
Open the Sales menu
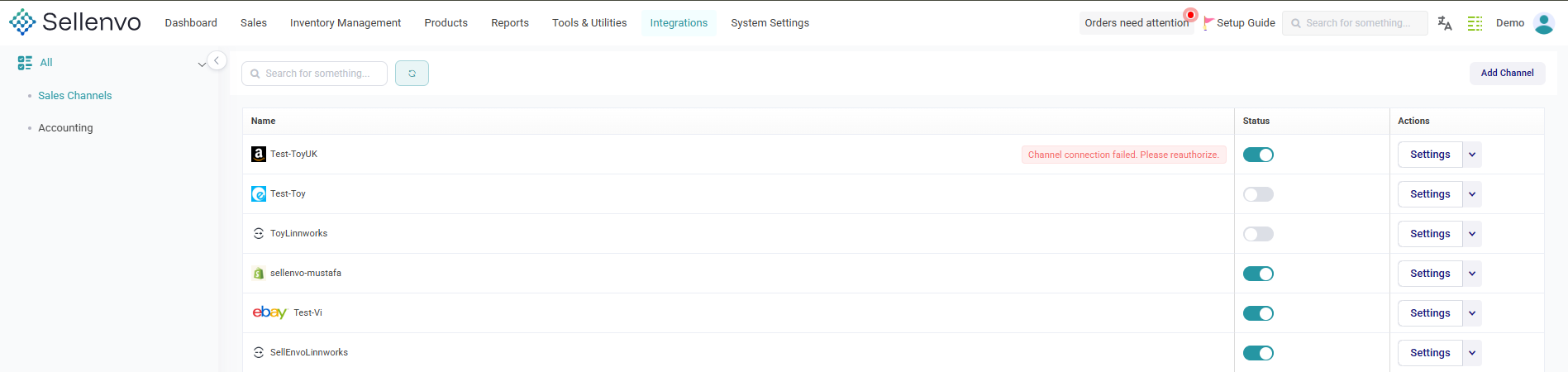tap(254, 23)
